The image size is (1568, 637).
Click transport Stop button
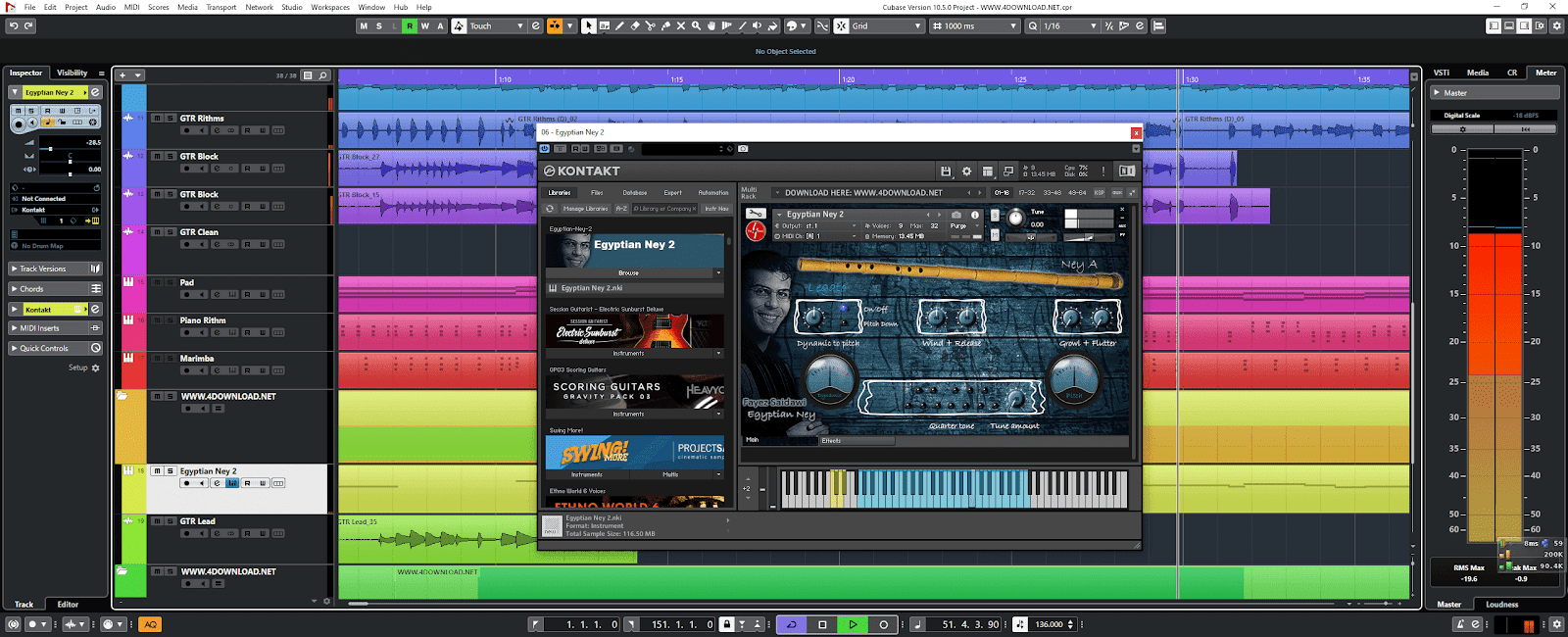pyautogui.click(x=822, y=624)
